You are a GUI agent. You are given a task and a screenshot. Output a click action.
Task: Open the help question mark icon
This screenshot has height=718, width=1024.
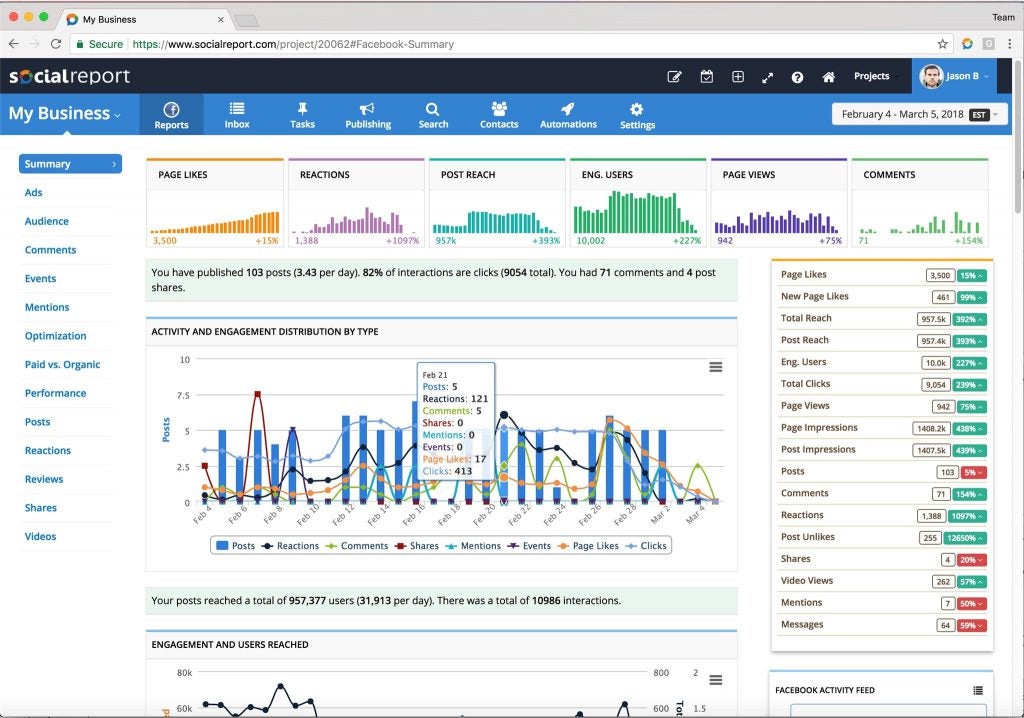pyautogui.click(x=797, y=76)
